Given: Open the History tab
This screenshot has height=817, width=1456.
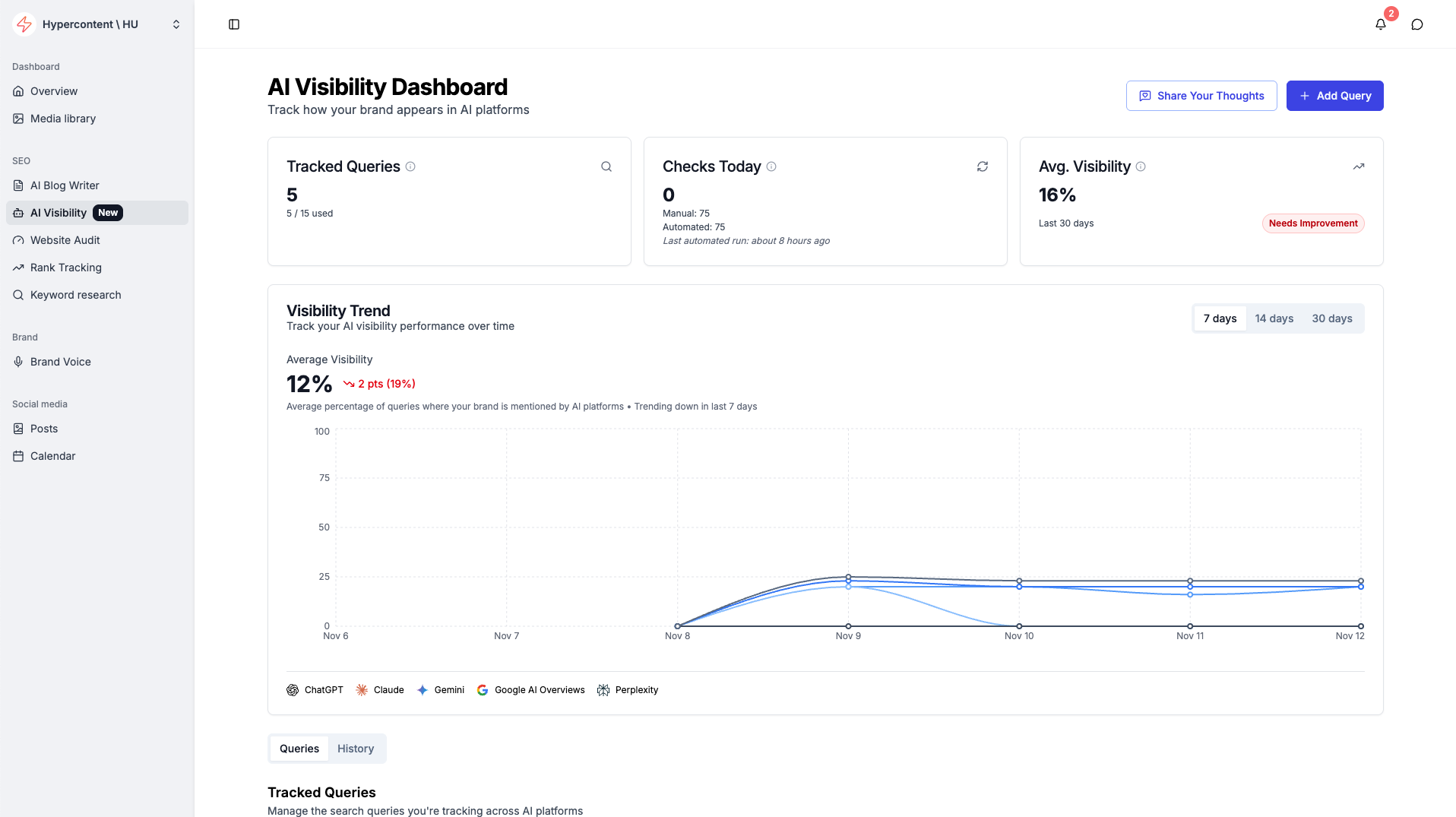Looking at the screenshot, I should click(x=356, y=749).
